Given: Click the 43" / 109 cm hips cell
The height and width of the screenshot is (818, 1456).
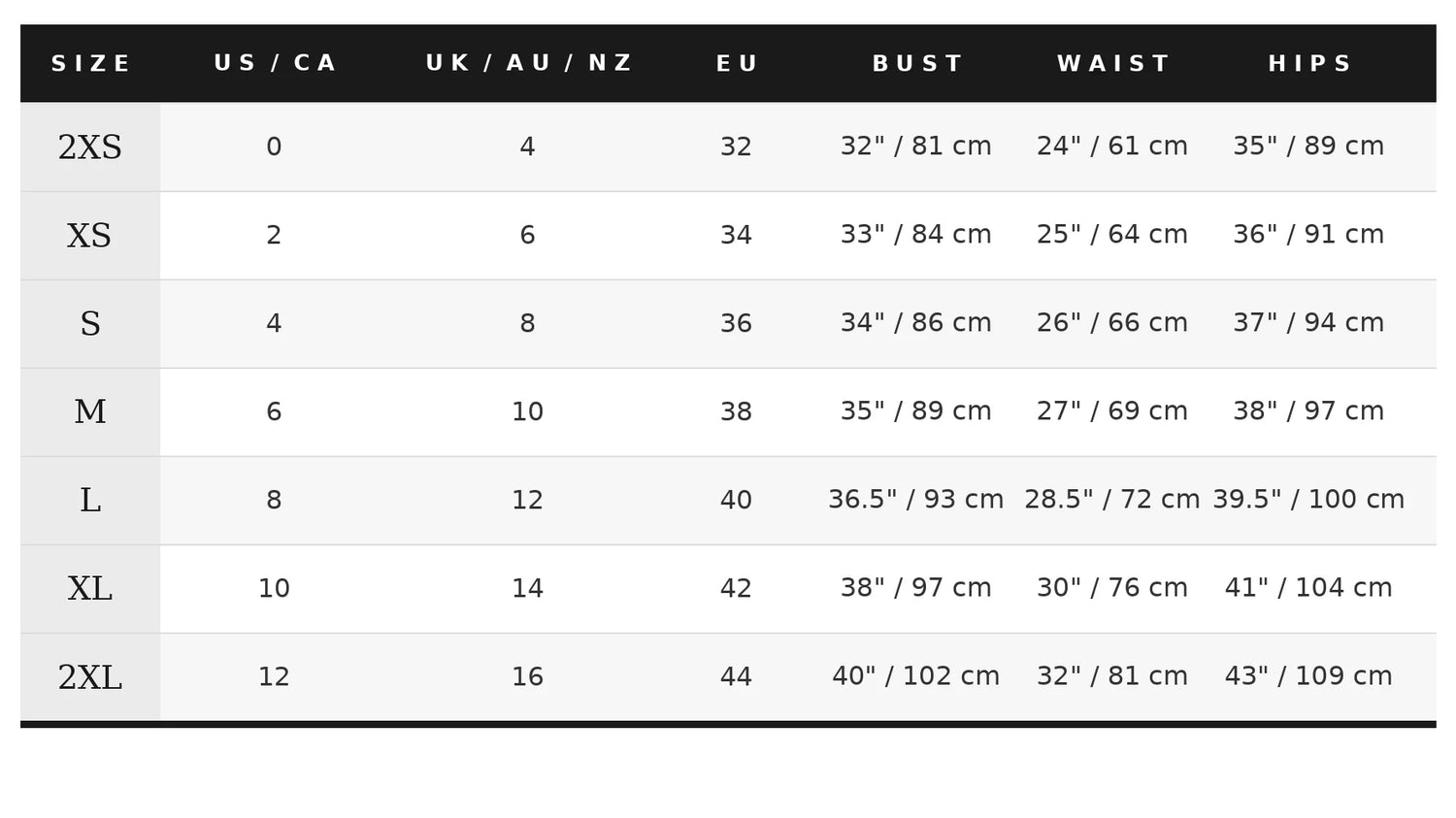Looking at the screenshot, I should pos(1308,676).
